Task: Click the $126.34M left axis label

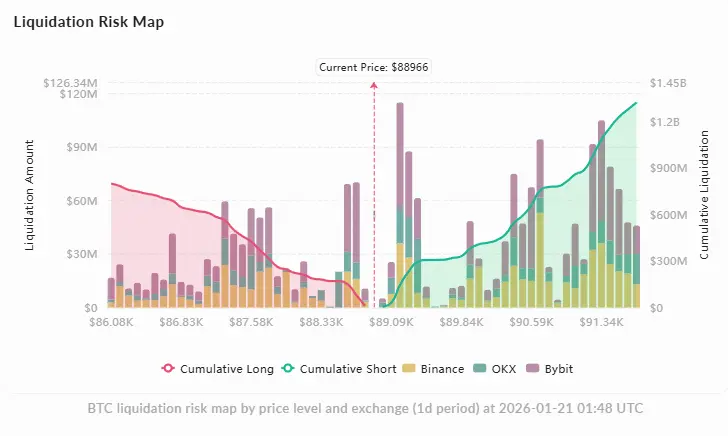Action: (71, 83)
